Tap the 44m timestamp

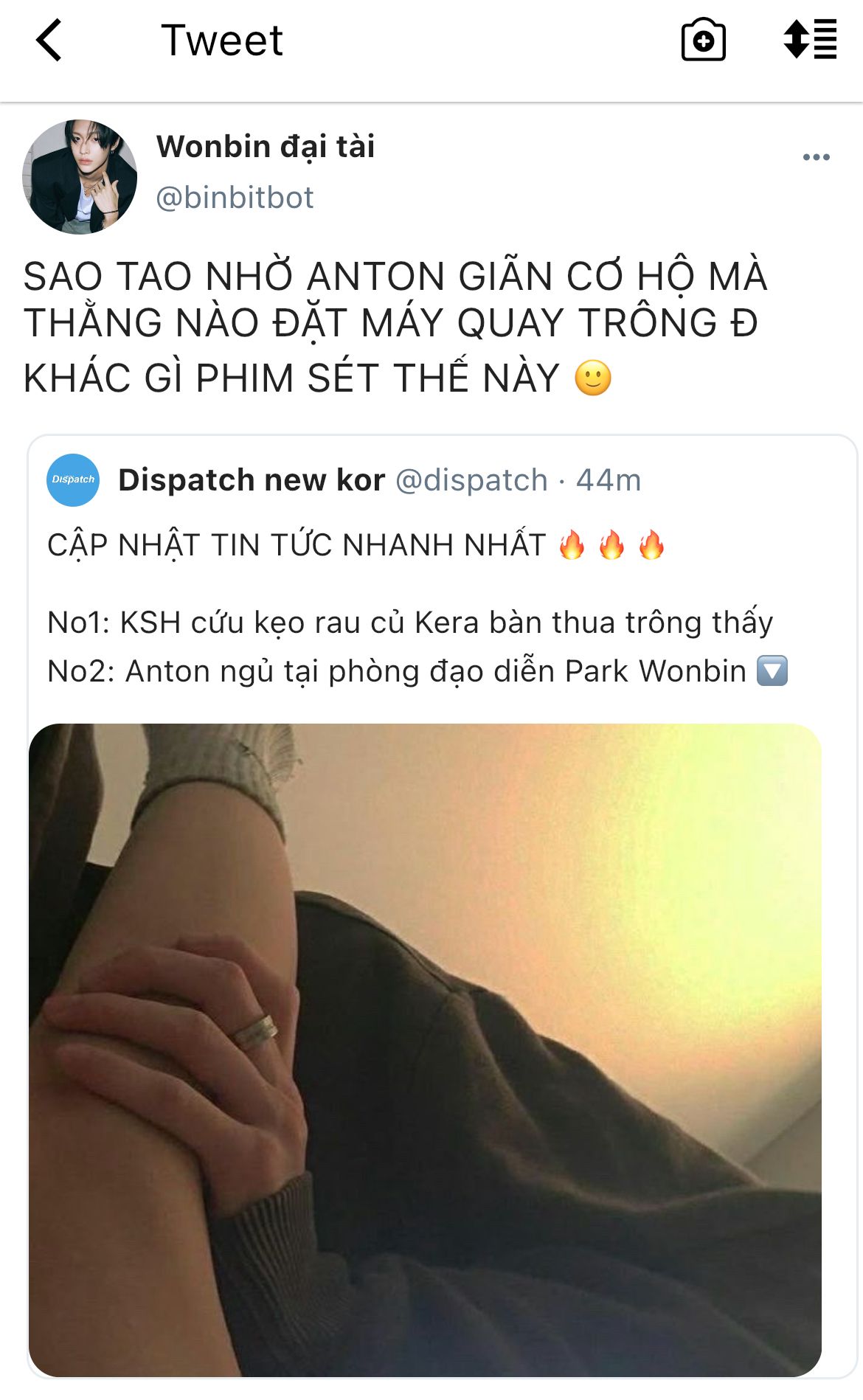click(x=609, y=480)
